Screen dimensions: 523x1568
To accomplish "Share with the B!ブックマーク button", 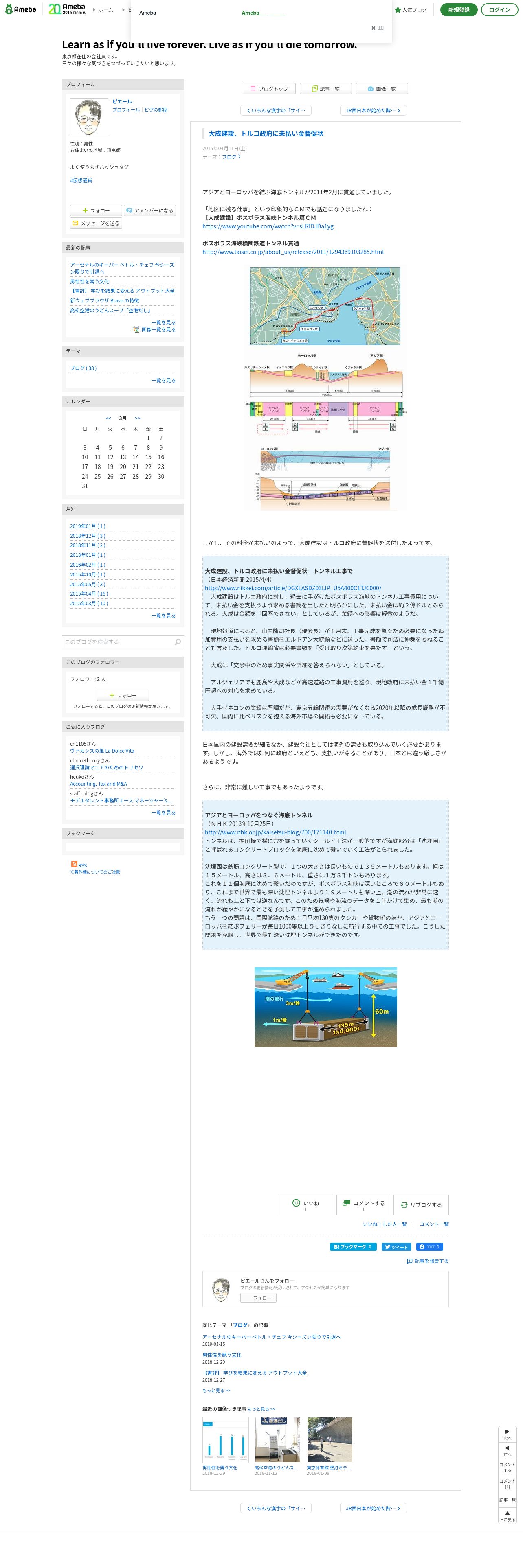I will point(353,1247).
